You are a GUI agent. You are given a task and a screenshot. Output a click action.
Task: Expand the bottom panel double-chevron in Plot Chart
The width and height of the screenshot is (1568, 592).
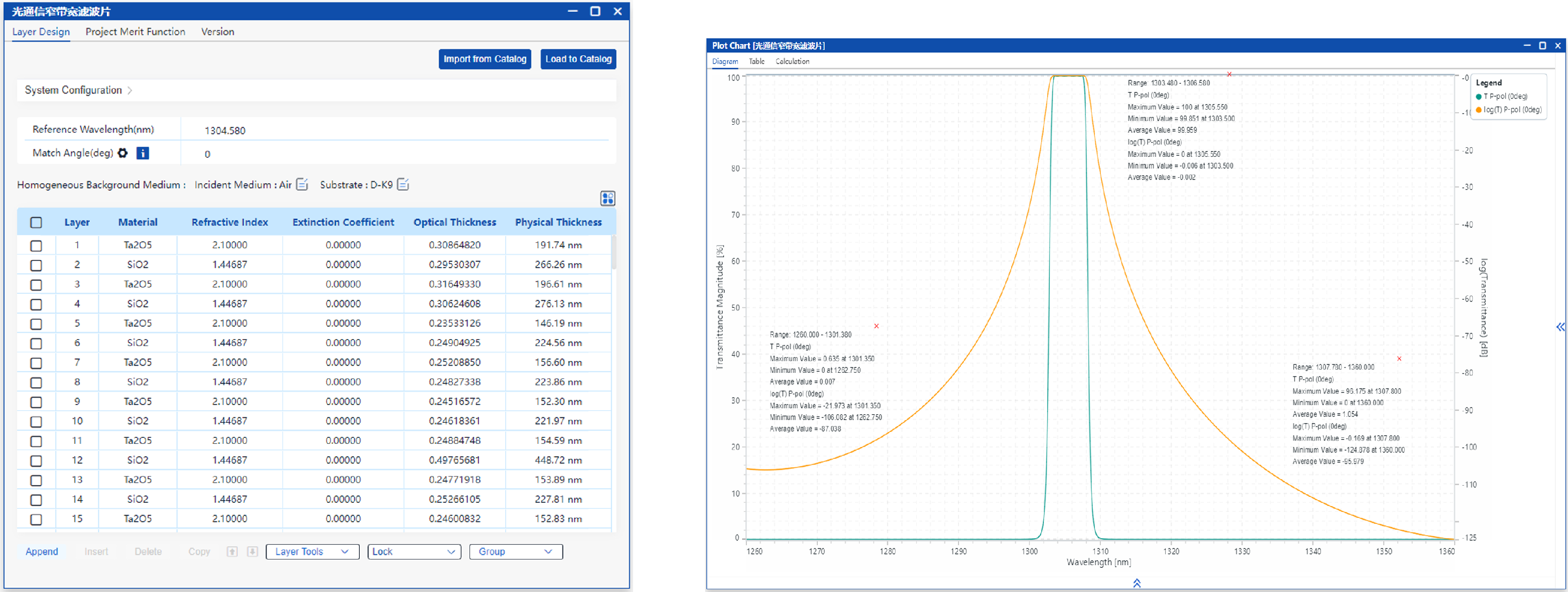1136,583
